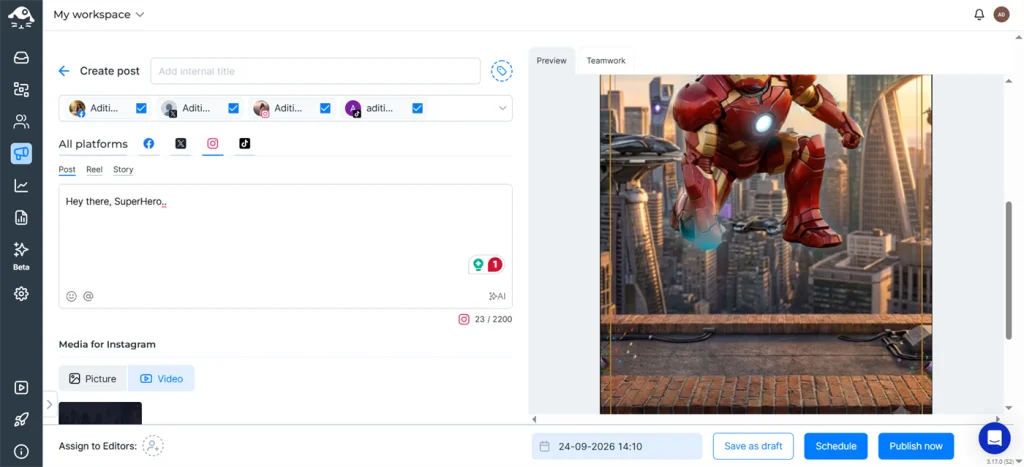Select the Story type tab
Screen dimensions: 1024x467
(123, 169)
